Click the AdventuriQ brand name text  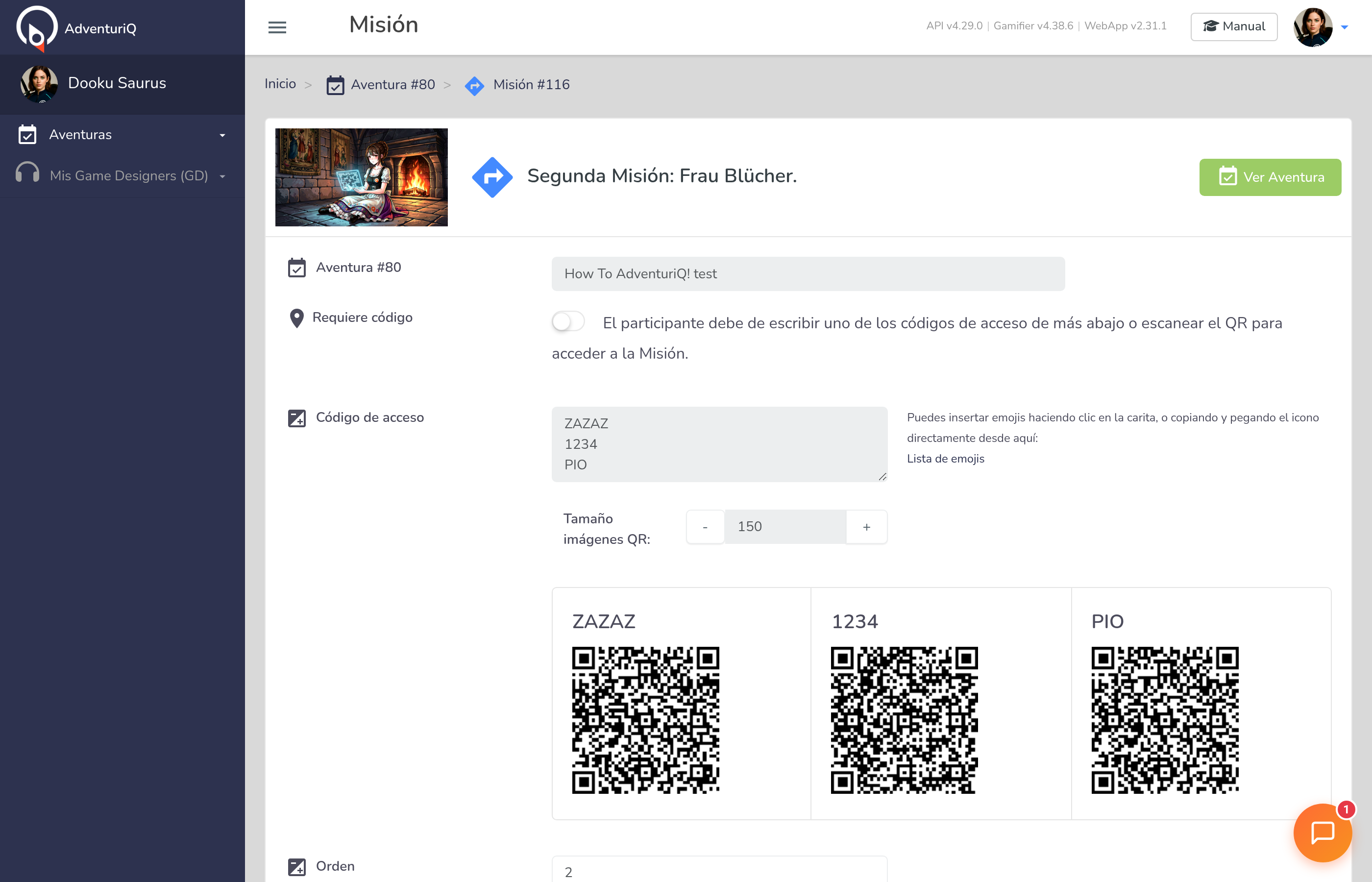tap(100, 28)
